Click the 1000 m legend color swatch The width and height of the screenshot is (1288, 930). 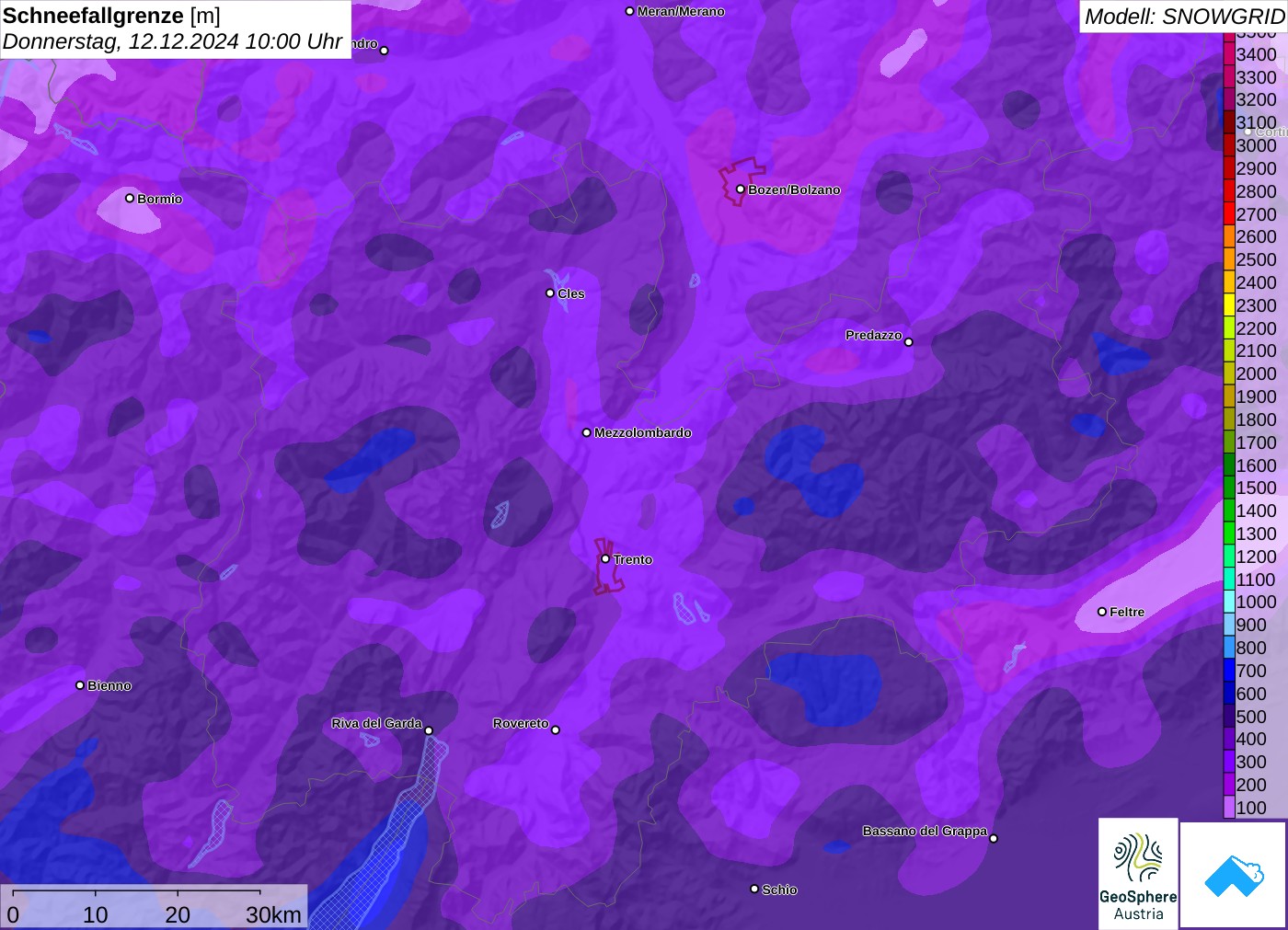pyautogui.click(x=1229, y=602)
